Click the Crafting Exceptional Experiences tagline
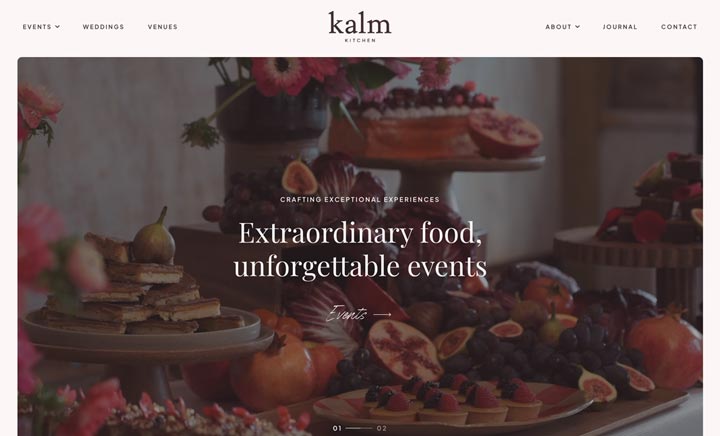Image resolution: width=720 pixels, height=436 pixels. click(360, 200)
